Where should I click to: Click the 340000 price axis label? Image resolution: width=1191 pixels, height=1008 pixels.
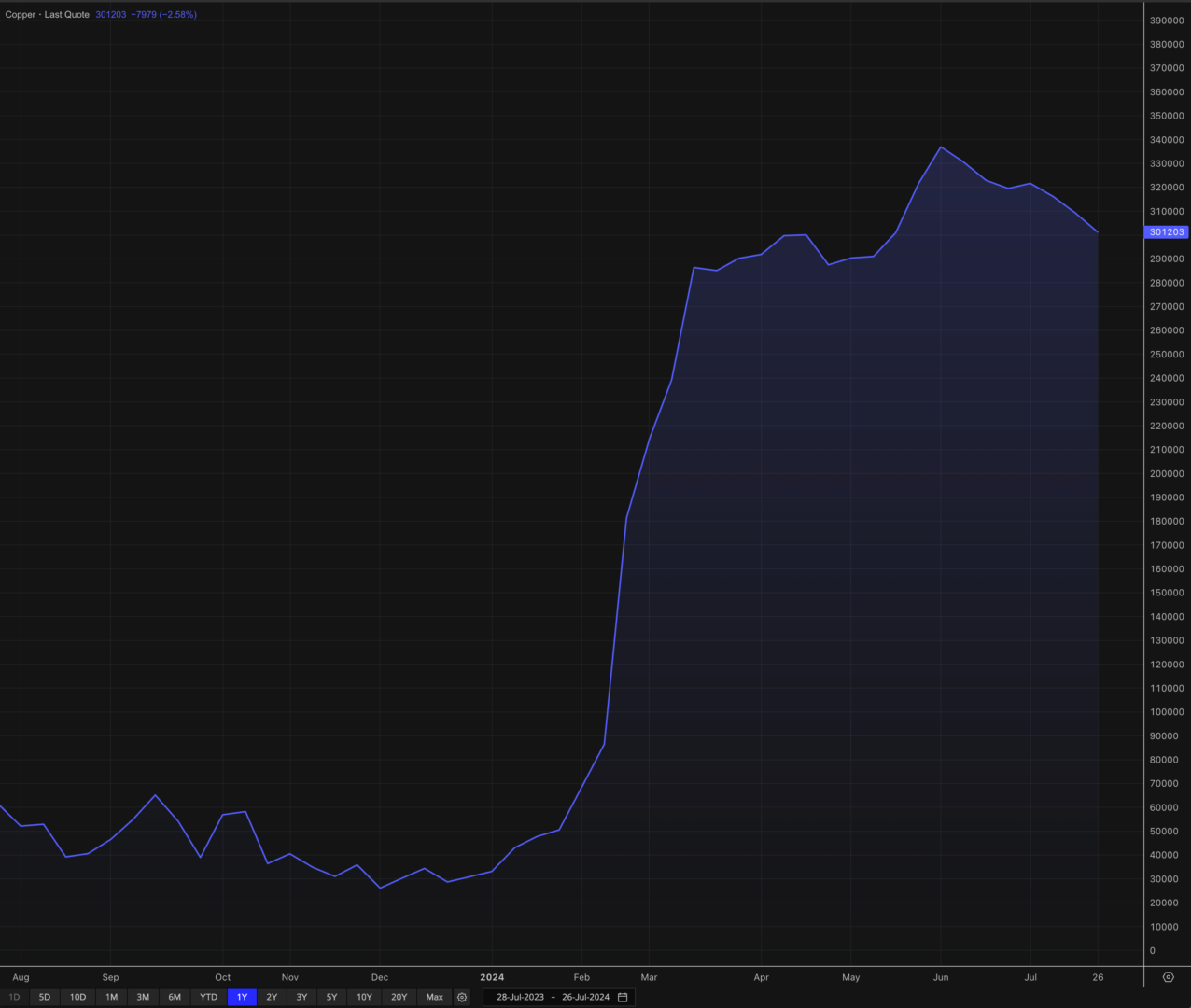[x=1167, y=140]
